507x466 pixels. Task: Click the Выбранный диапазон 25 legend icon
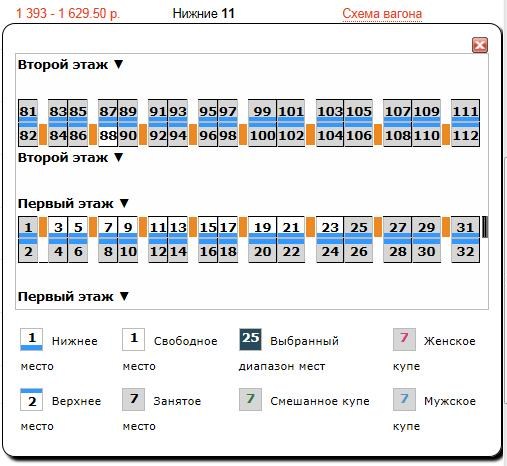250,339
